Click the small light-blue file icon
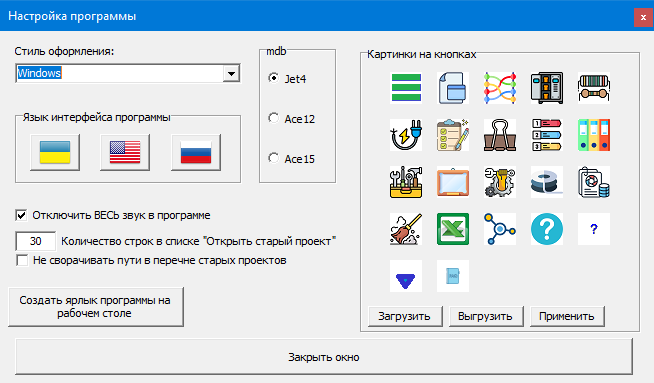654x383 pixels. pyautogui.click(x=453, y=276)
